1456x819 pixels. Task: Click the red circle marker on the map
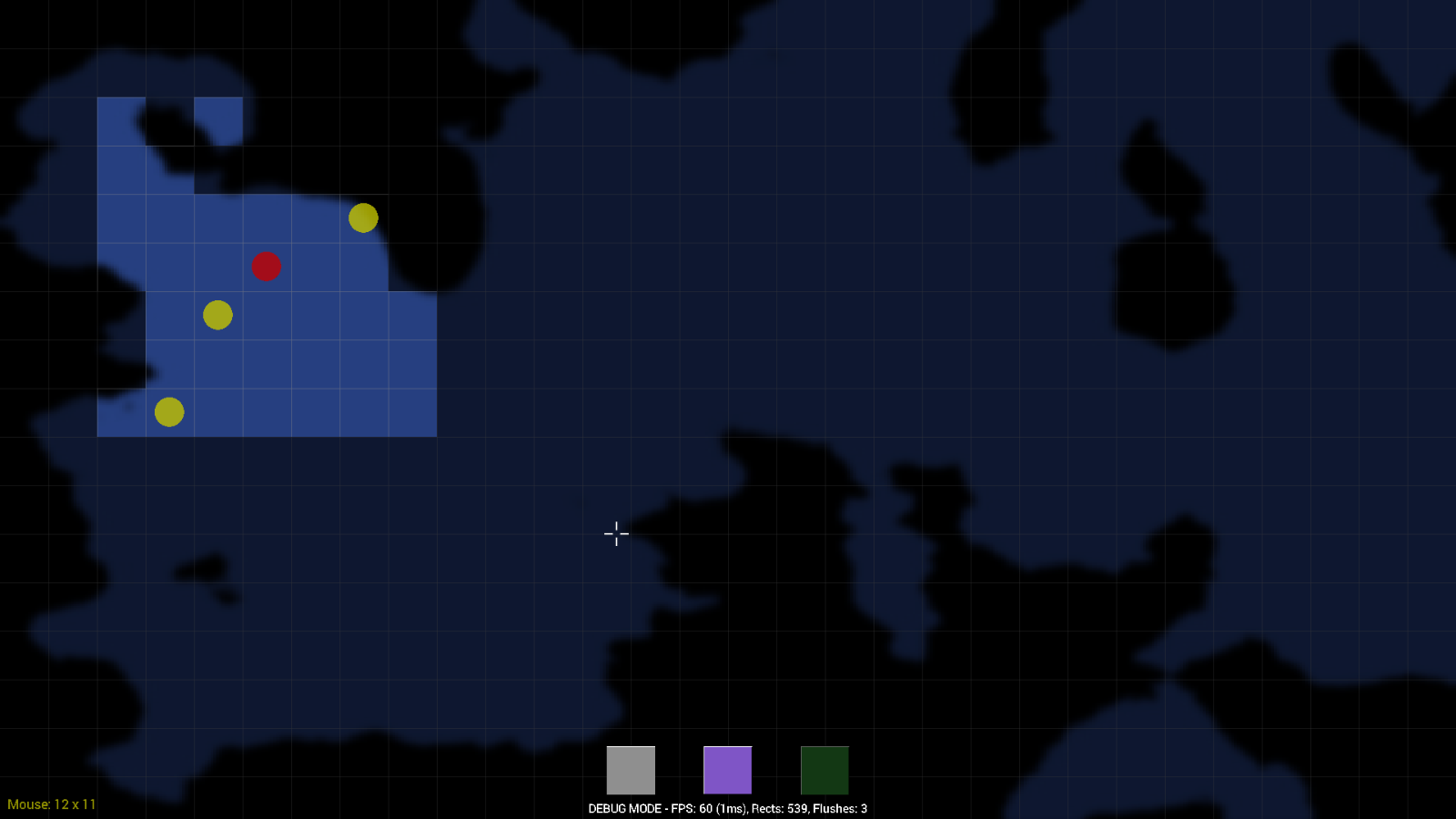tap(266, 267)
